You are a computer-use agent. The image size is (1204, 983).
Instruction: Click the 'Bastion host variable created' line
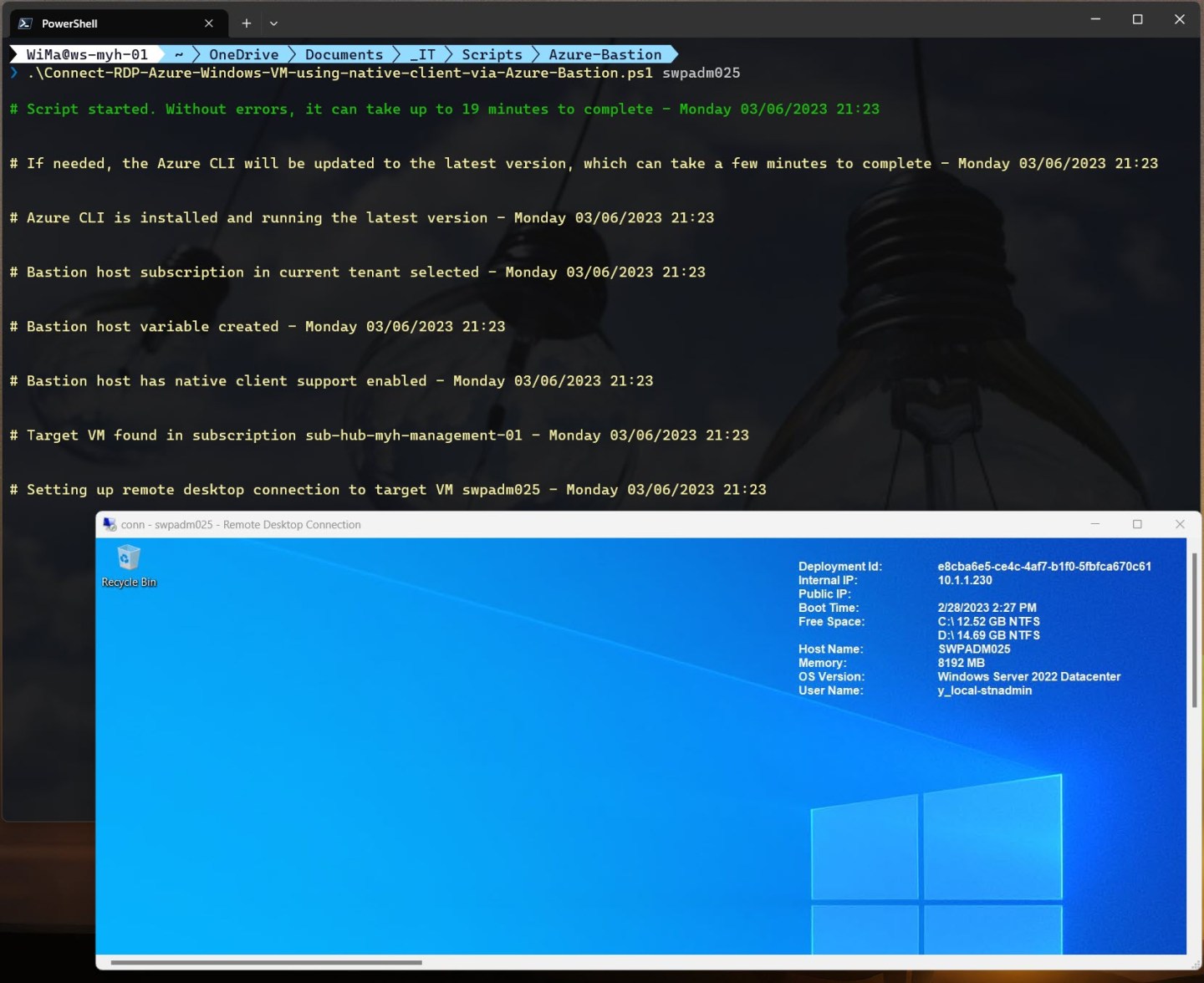[x=257, y=326]
